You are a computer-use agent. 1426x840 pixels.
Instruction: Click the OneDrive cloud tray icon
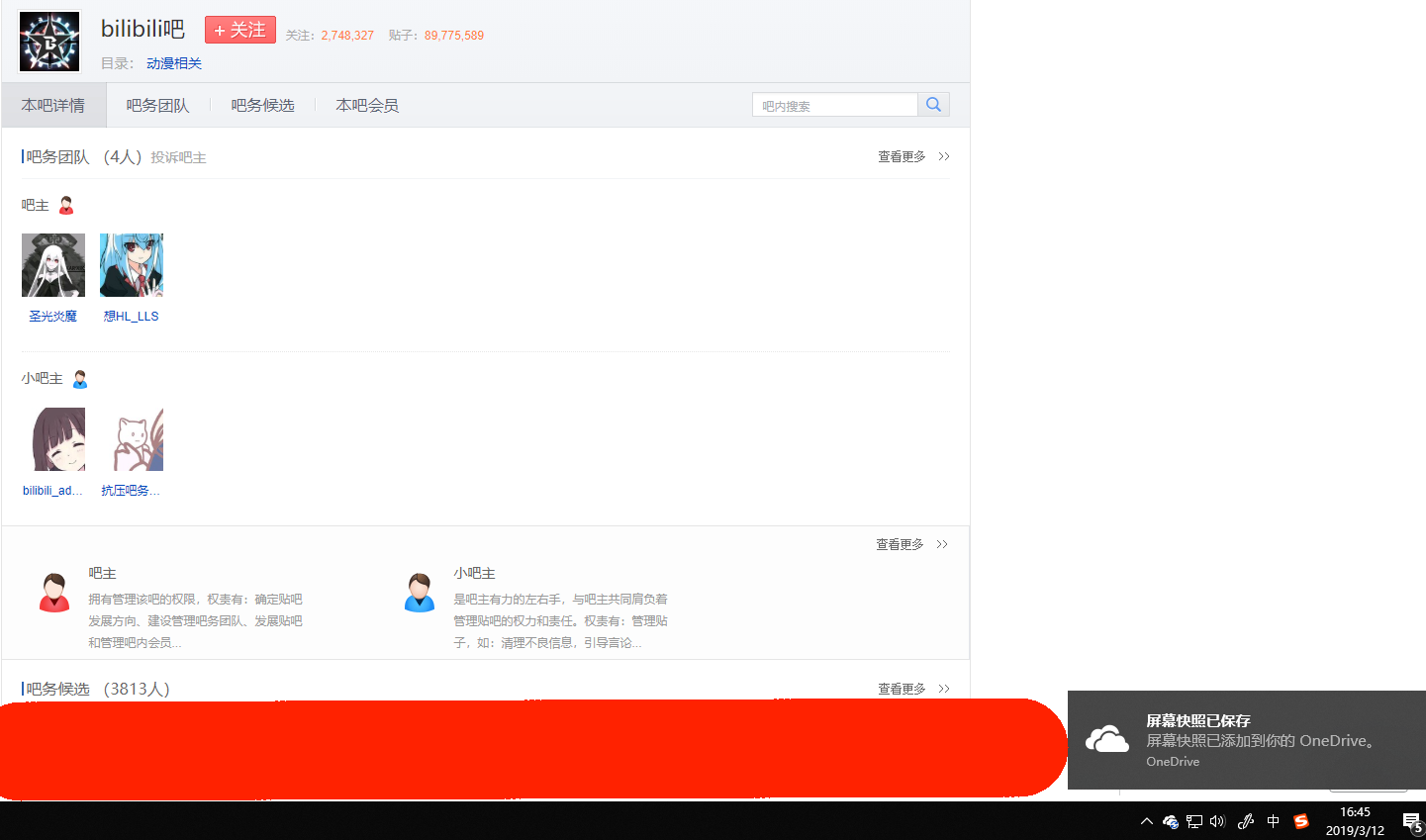(1171, 821)
